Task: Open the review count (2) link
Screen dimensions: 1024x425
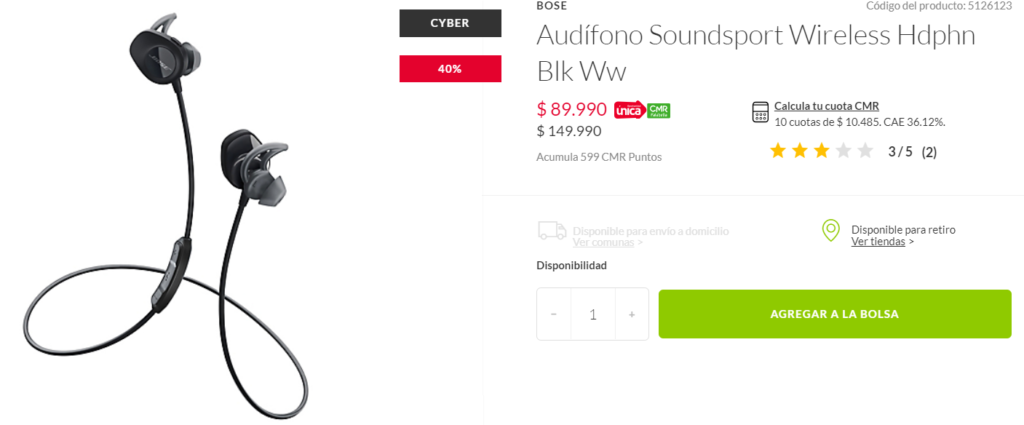Action: pyautogui.click(x=929, y=152)
